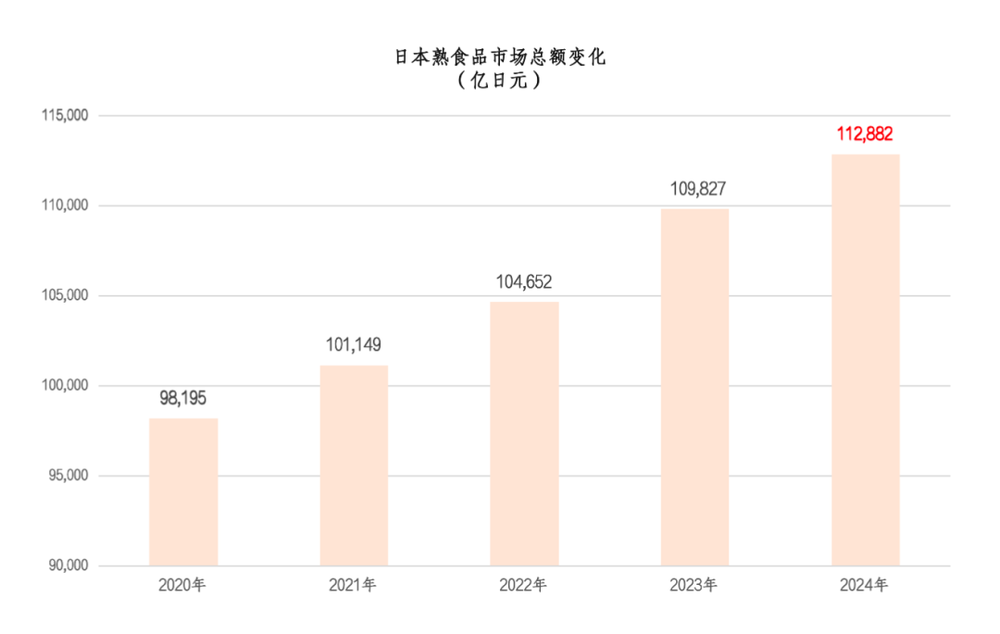This screenshot has height=634, width=1000.
Task: Select the data label 98,195
Action: click(183, 398)
